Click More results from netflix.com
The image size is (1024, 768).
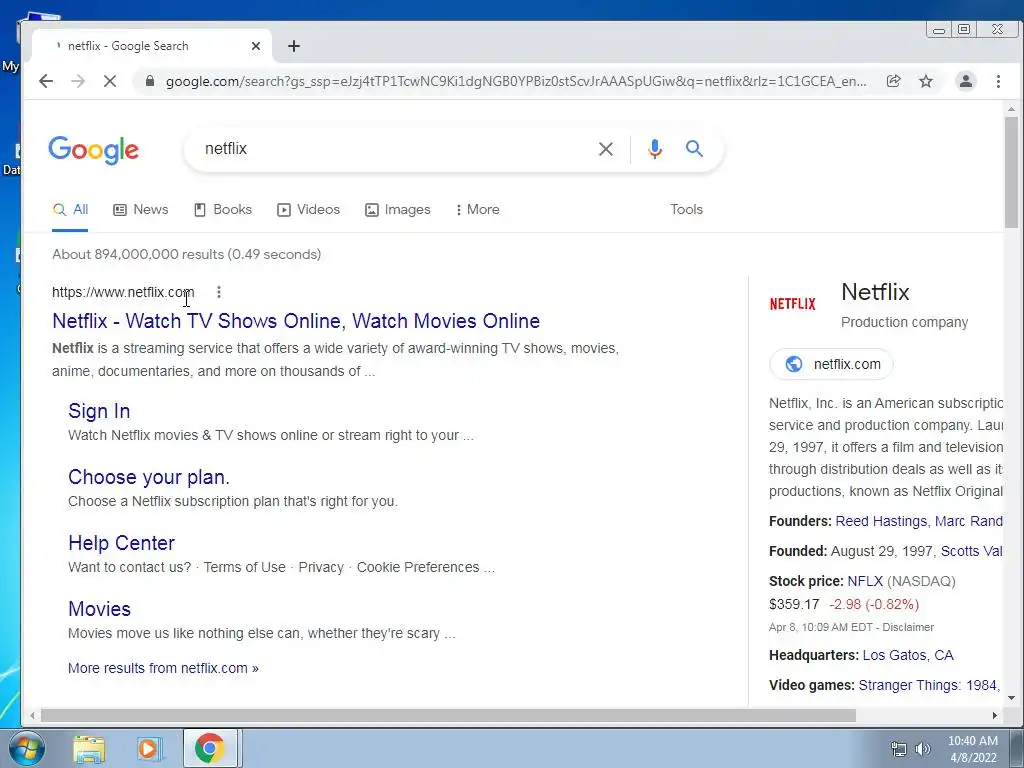click(x=163, y=668)
